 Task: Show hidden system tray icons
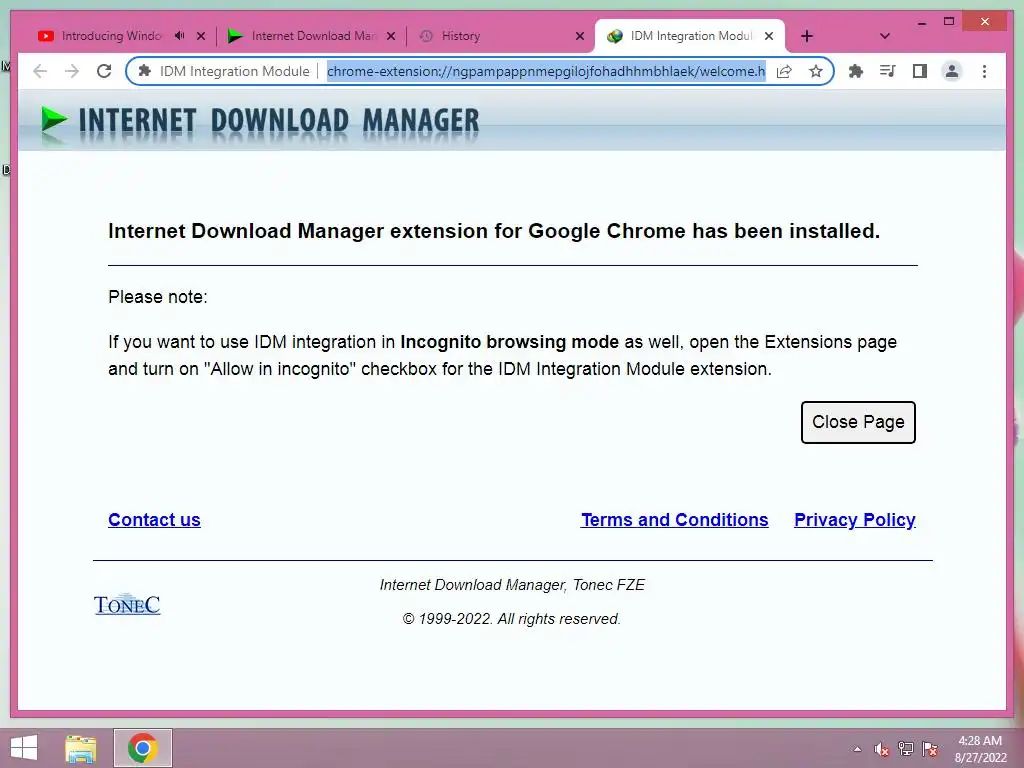(857, 749)
